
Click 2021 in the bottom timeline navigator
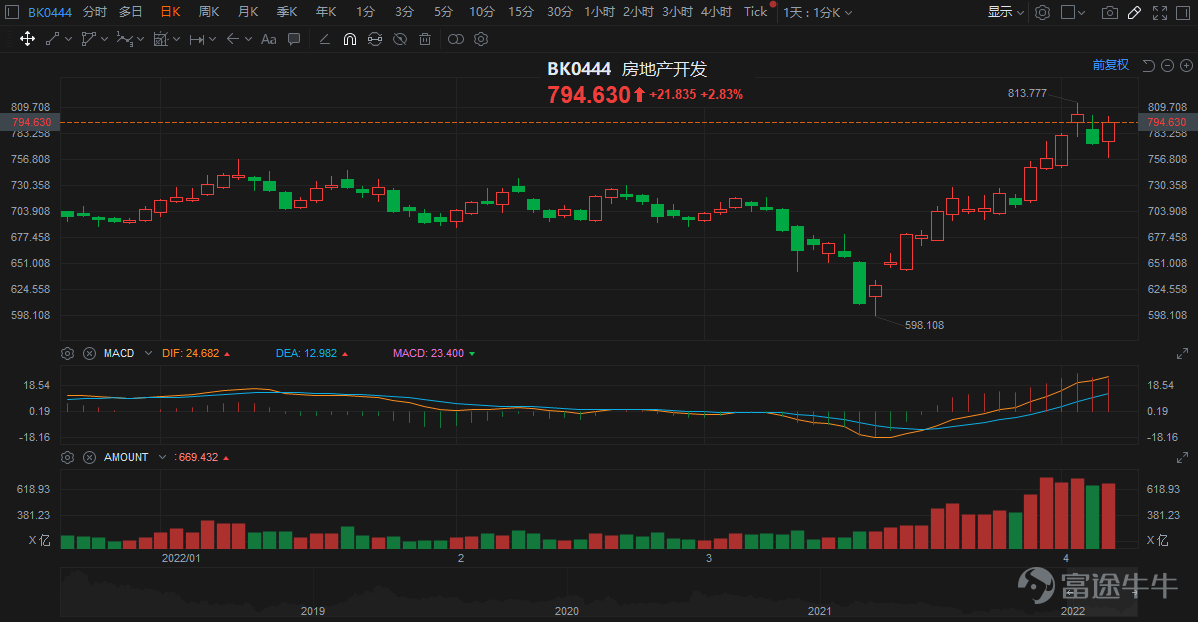pyautogui.click(x=819, y=611)
